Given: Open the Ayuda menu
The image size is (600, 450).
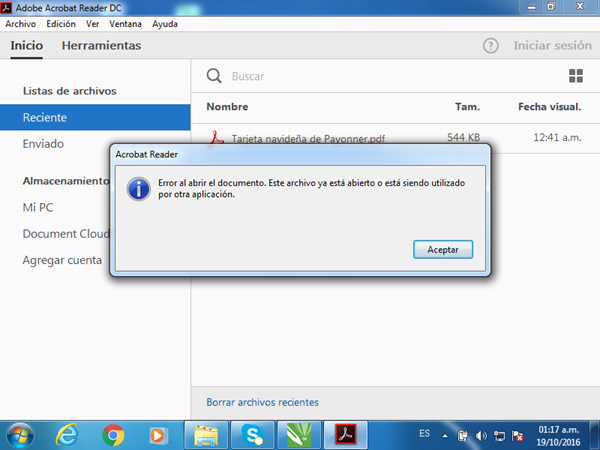Looking at the screenshot, I should pyautogui.click(x=165, y=24).
